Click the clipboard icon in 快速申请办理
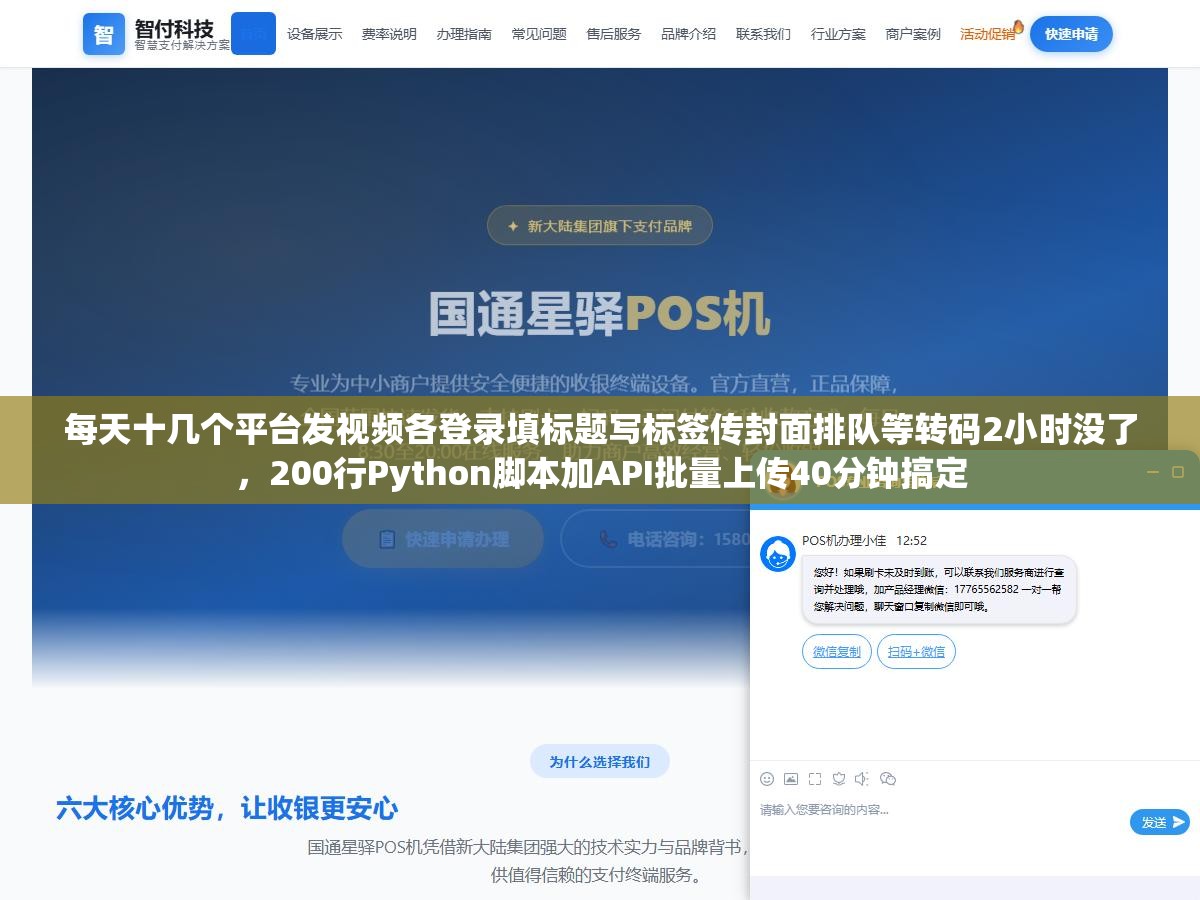Screen dimensions: 1200x900 (x=387, y=539)
